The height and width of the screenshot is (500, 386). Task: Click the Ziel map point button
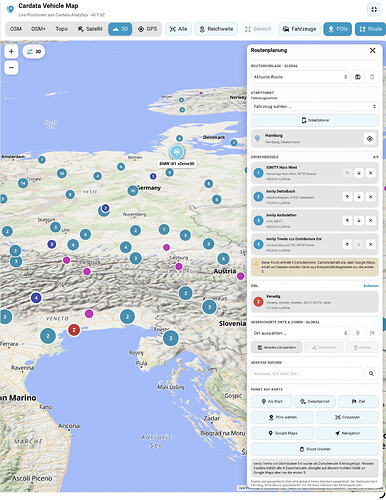point(358,401)
